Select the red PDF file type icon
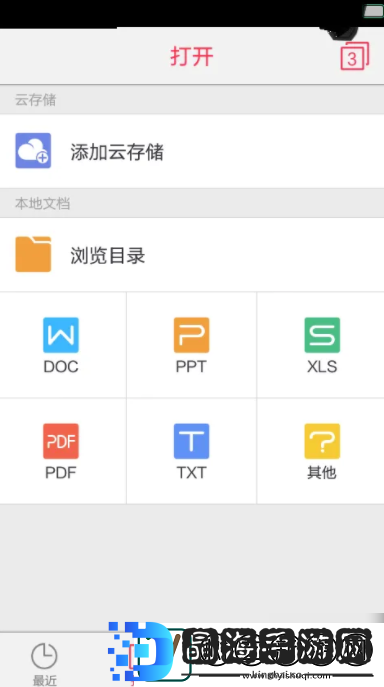 [x=61, y=441]
